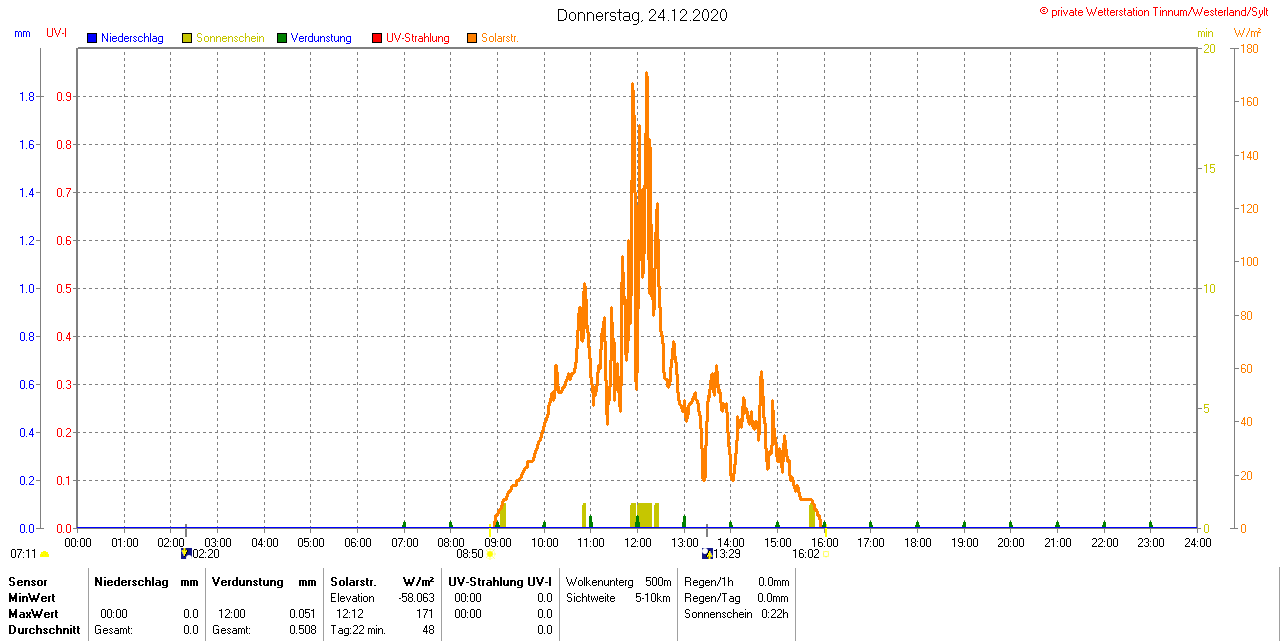Click the Niederschlag table column header
The width and height of the screenshot is (1280, 641).
pos(133,582)
